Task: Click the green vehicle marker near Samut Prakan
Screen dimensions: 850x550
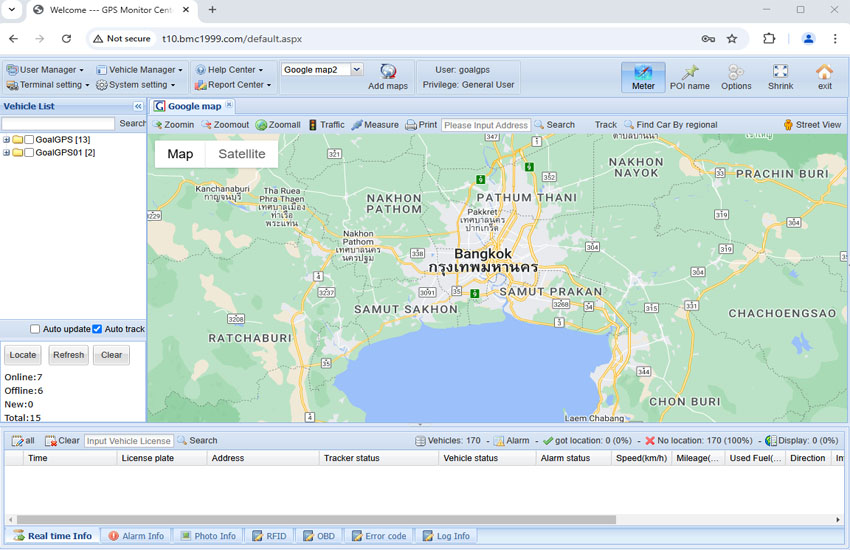Action: [475, 293]
